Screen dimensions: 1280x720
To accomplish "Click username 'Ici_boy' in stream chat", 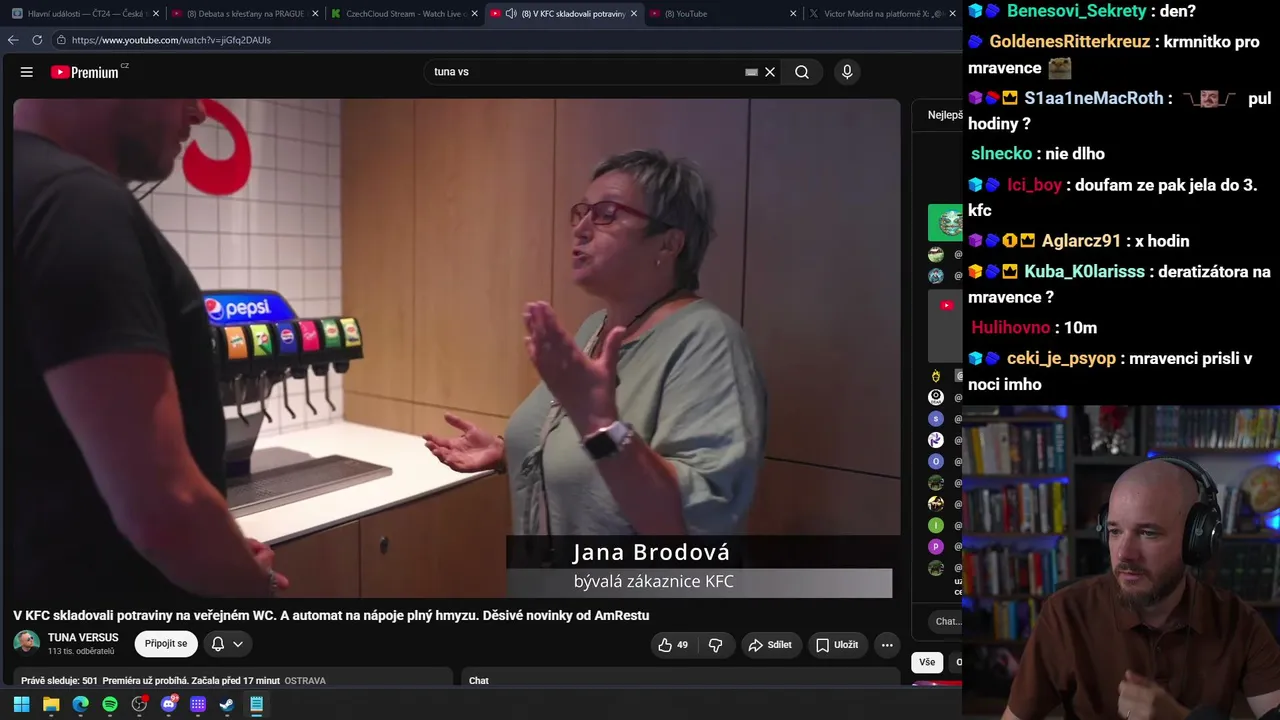I will (1034, 185).
